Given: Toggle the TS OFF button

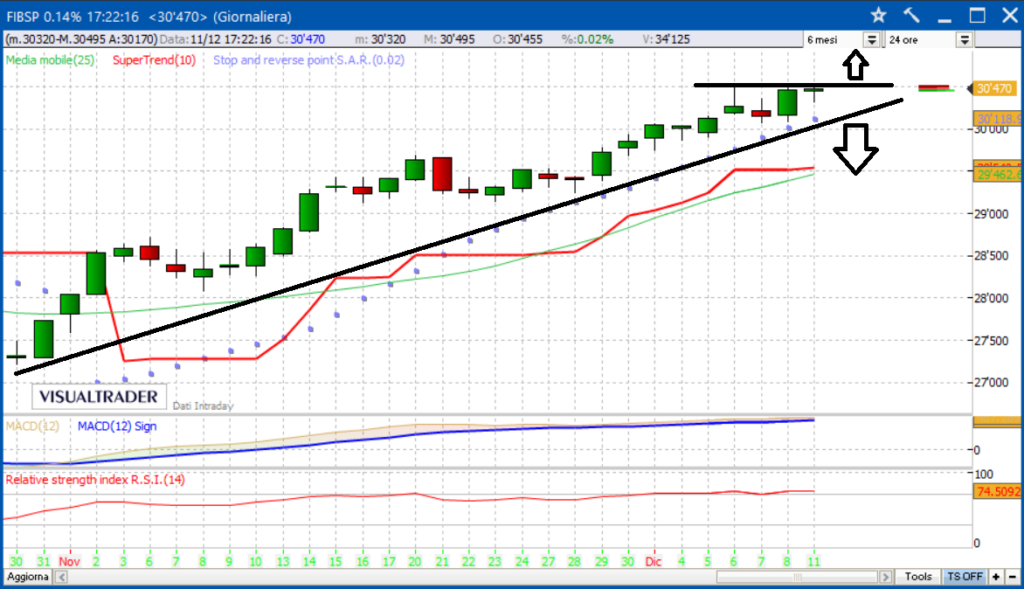Looking at the screenshot, I should coord(965,577).
